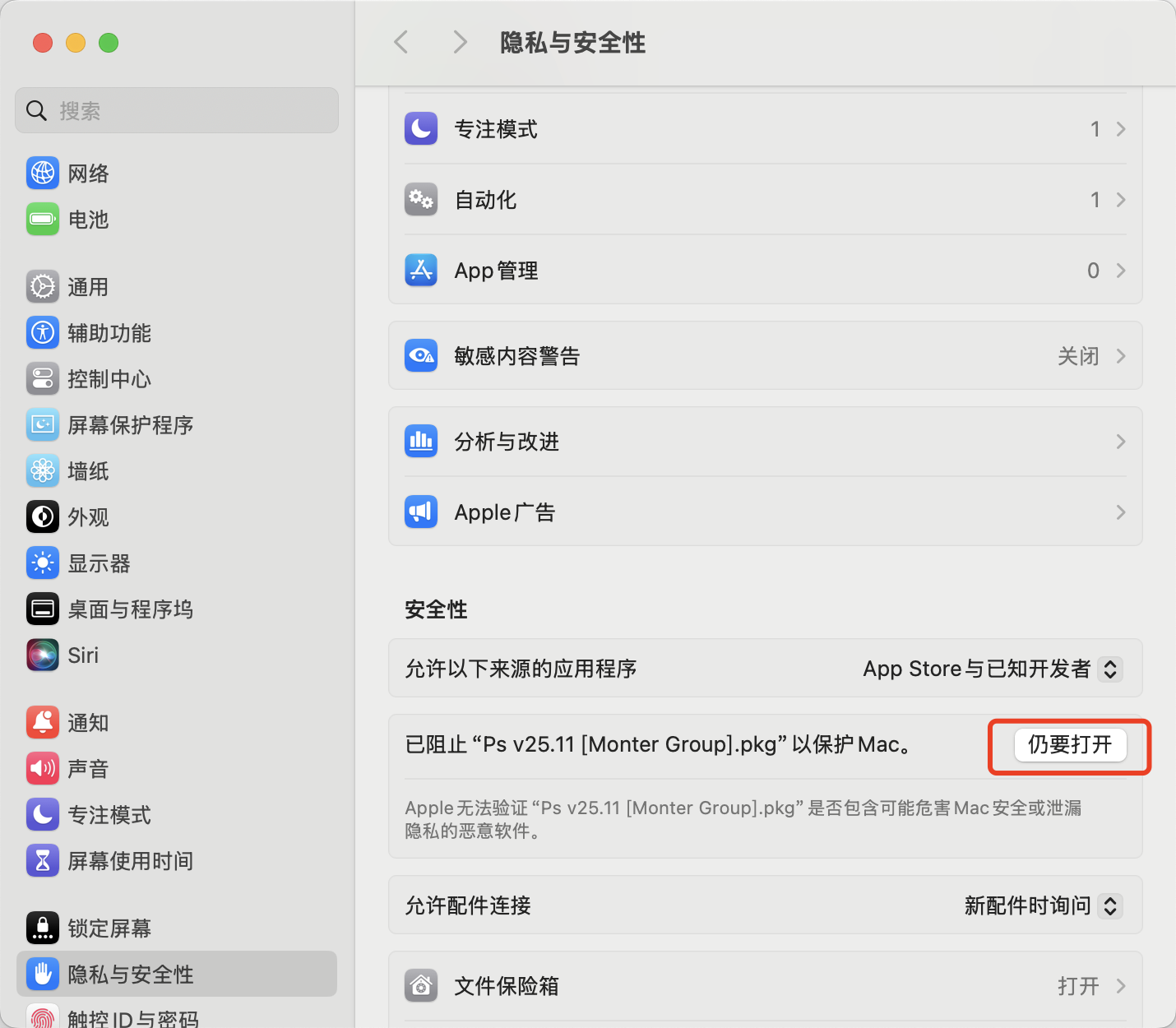
Task: Expand the 文件保险箱 row chevron
Action: pos(1121,986)
